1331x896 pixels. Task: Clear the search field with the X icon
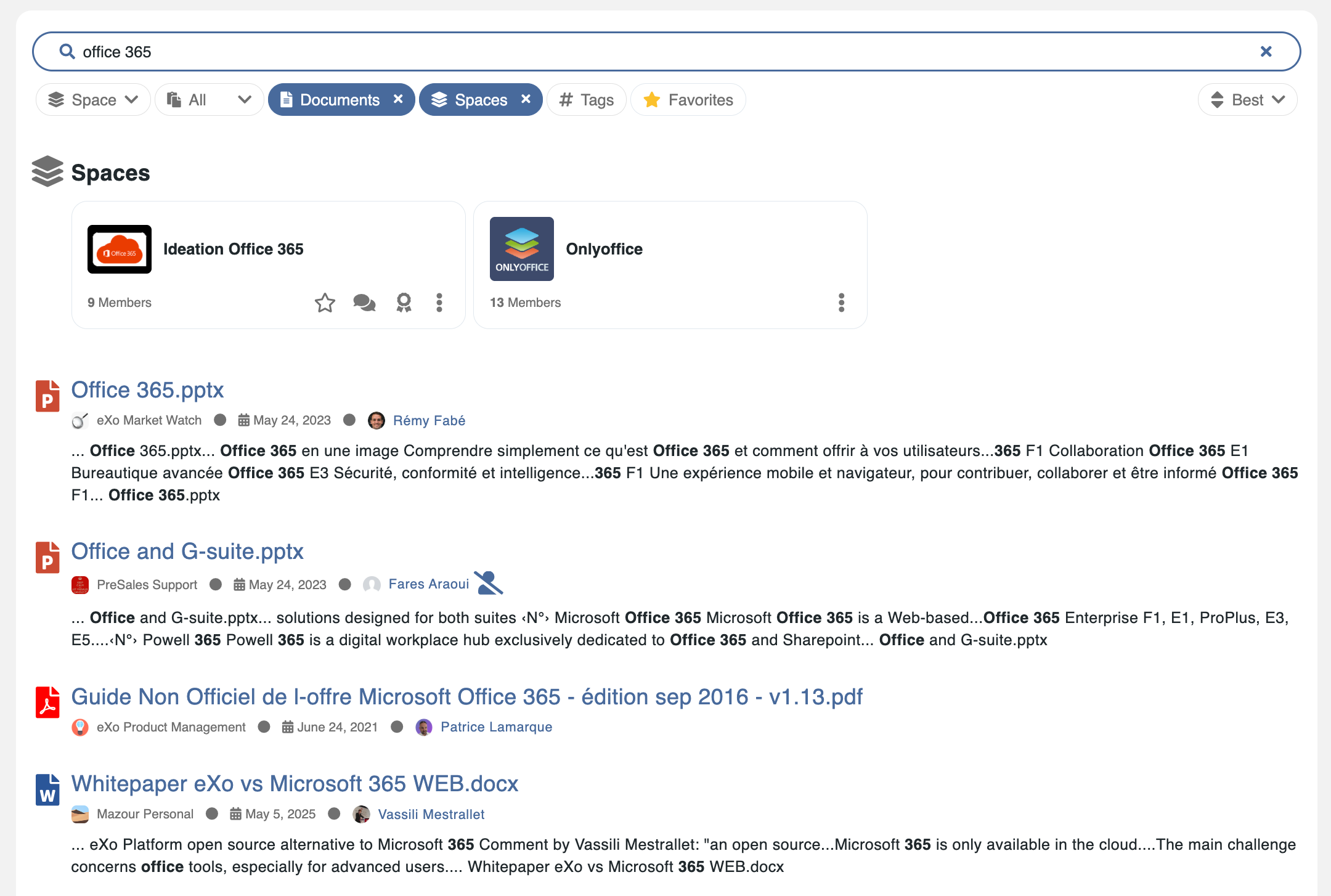tap(1266, 52)
